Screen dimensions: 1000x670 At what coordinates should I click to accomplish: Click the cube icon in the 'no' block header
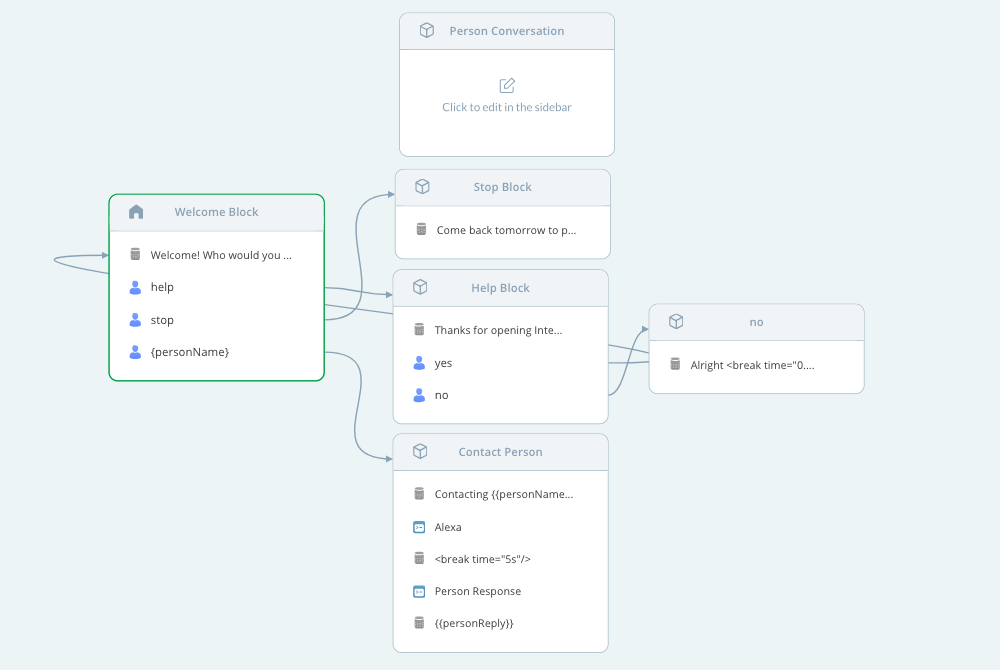[x=676, y=322]
